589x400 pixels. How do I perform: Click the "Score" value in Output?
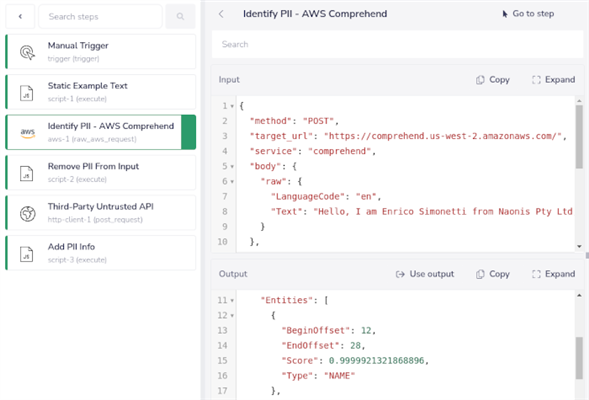(376, 361)
